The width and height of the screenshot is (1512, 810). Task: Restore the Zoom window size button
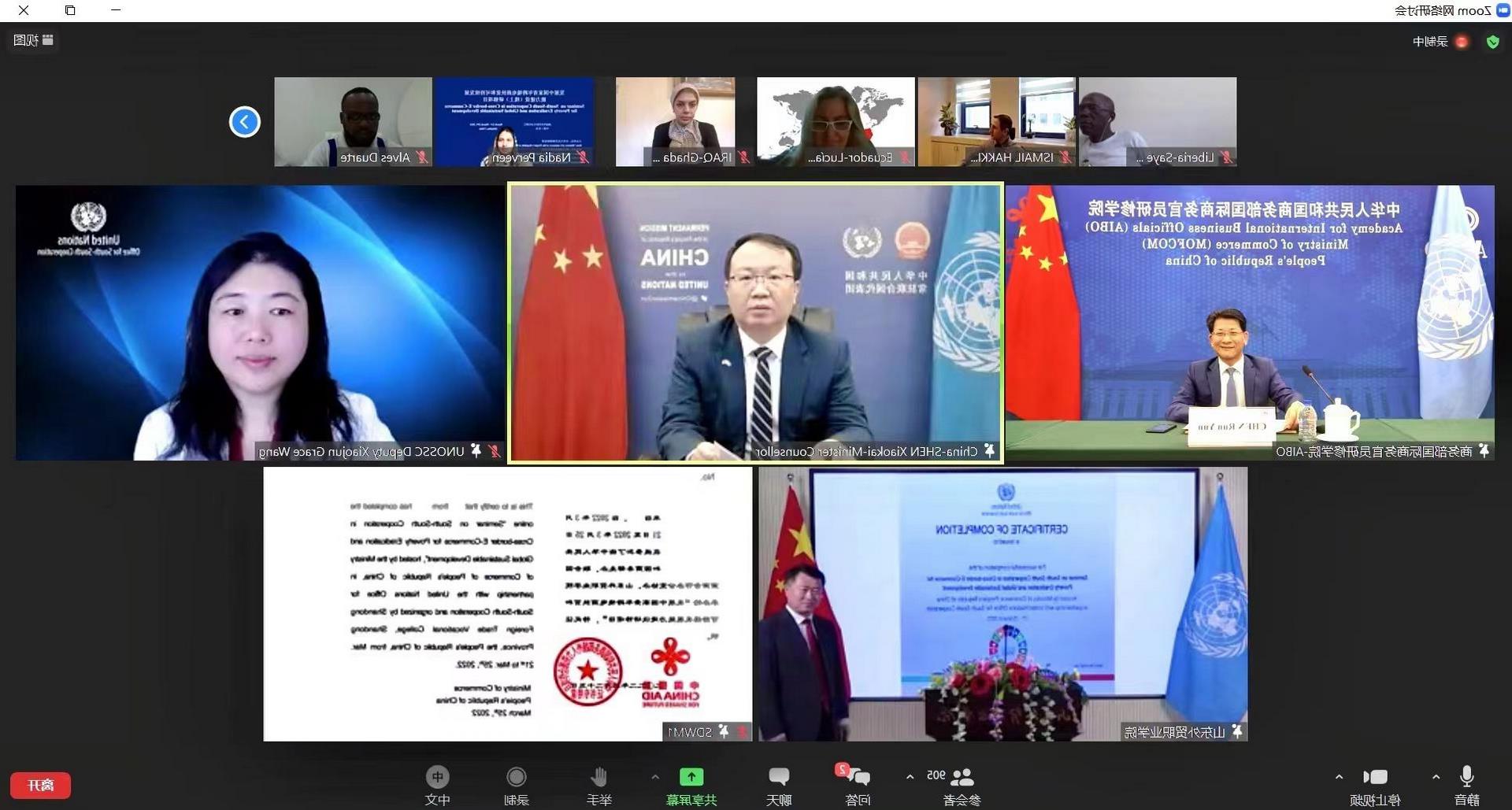[x=70, y=10]
